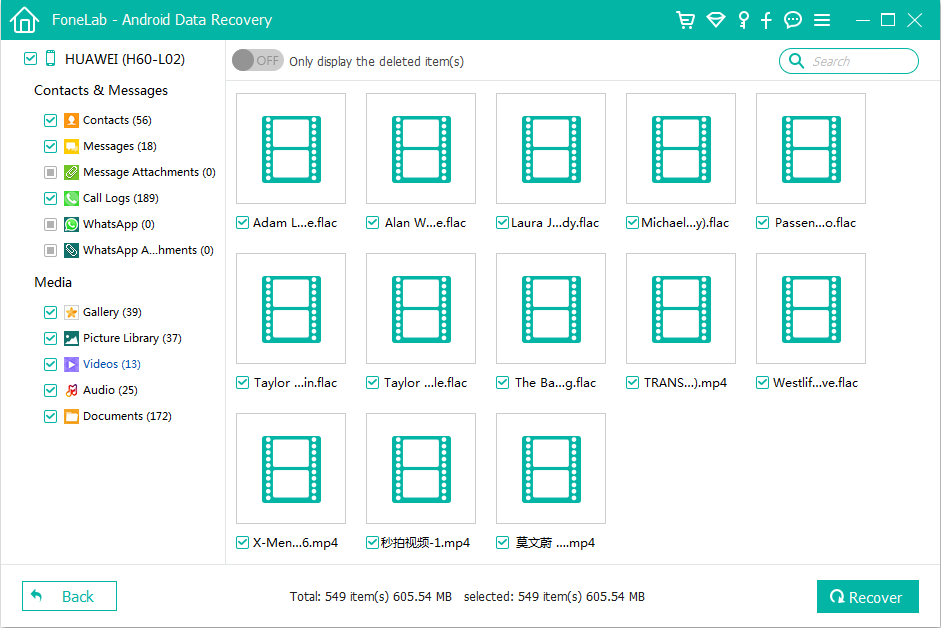Screen dimensions: 941x628
Task: Click the Picture Library icon
Action: click(71, 338)
